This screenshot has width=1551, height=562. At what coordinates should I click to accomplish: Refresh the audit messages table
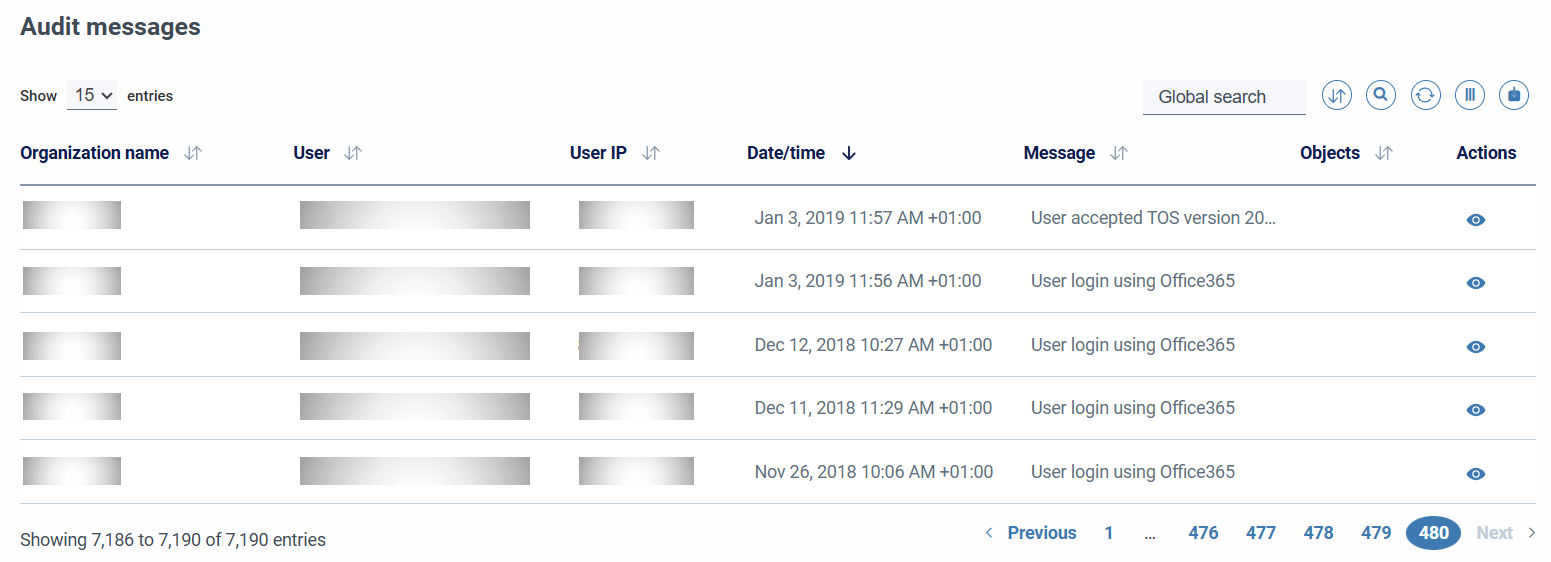(x=1425, y=96)
